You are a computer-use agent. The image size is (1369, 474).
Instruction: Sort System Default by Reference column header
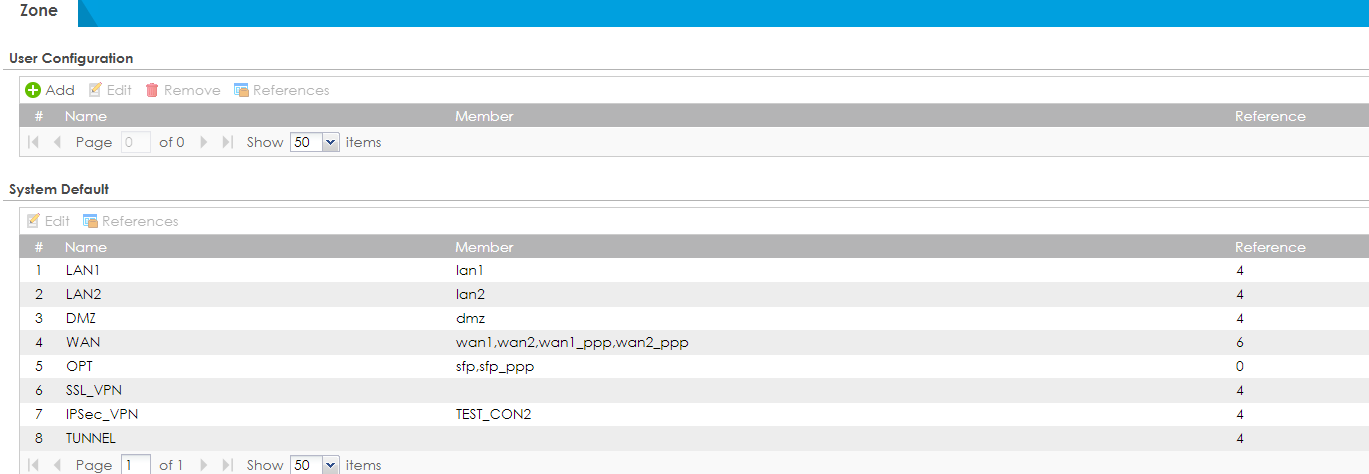click(1270, 247)
